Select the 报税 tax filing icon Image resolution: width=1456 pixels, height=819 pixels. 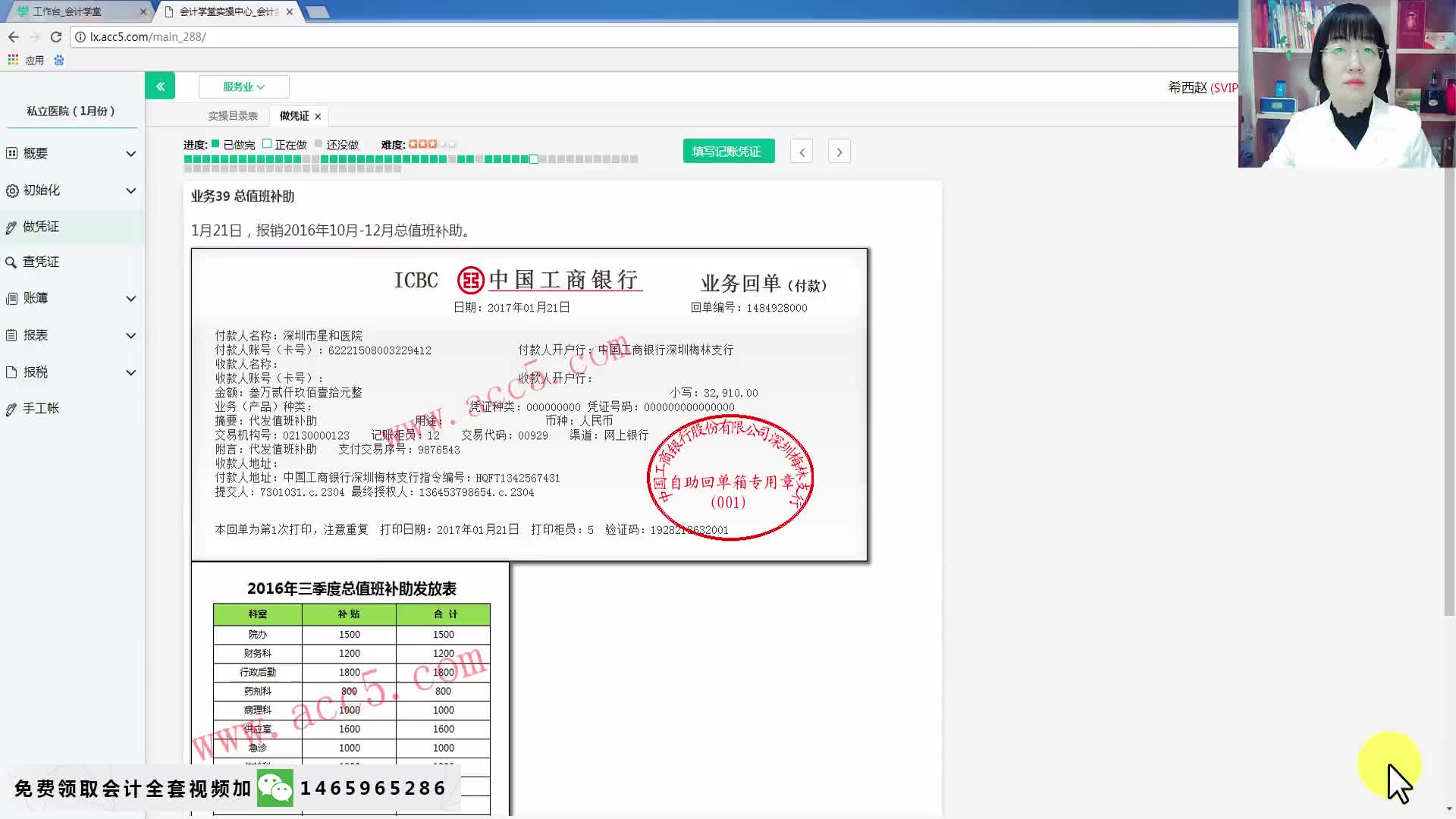tap(12, 372)
